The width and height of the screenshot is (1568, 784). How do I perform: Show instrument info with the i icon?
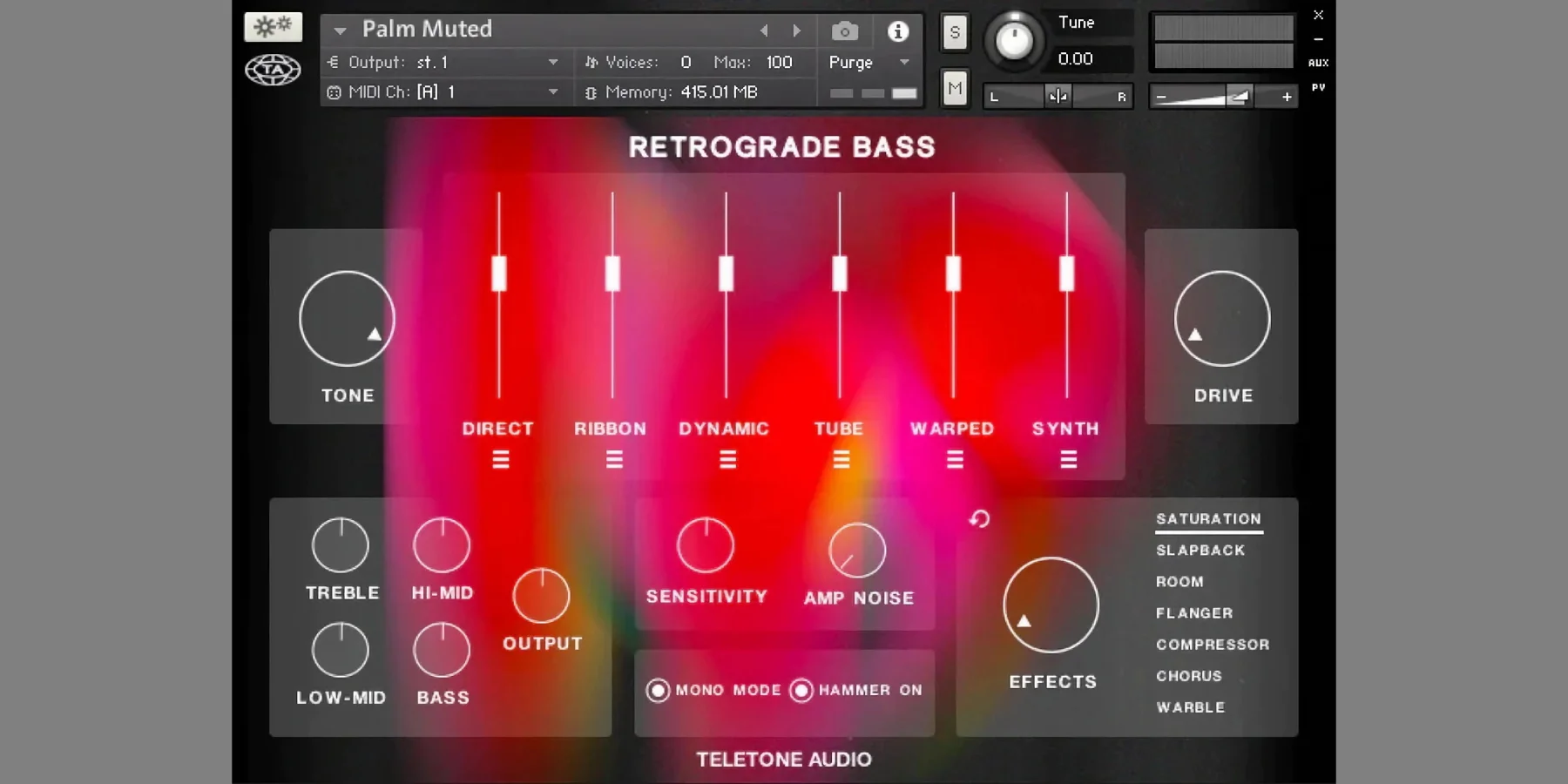tap(898, 30)
